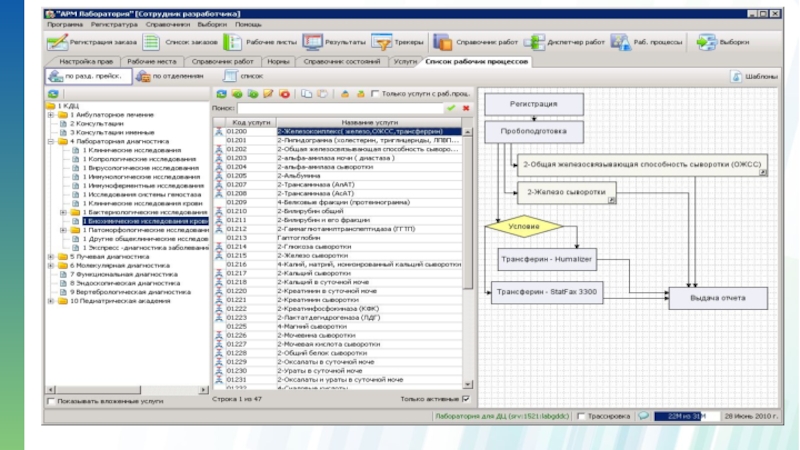
Task: Open Результаты from the toolbar
Action: [x=312, y=43]
